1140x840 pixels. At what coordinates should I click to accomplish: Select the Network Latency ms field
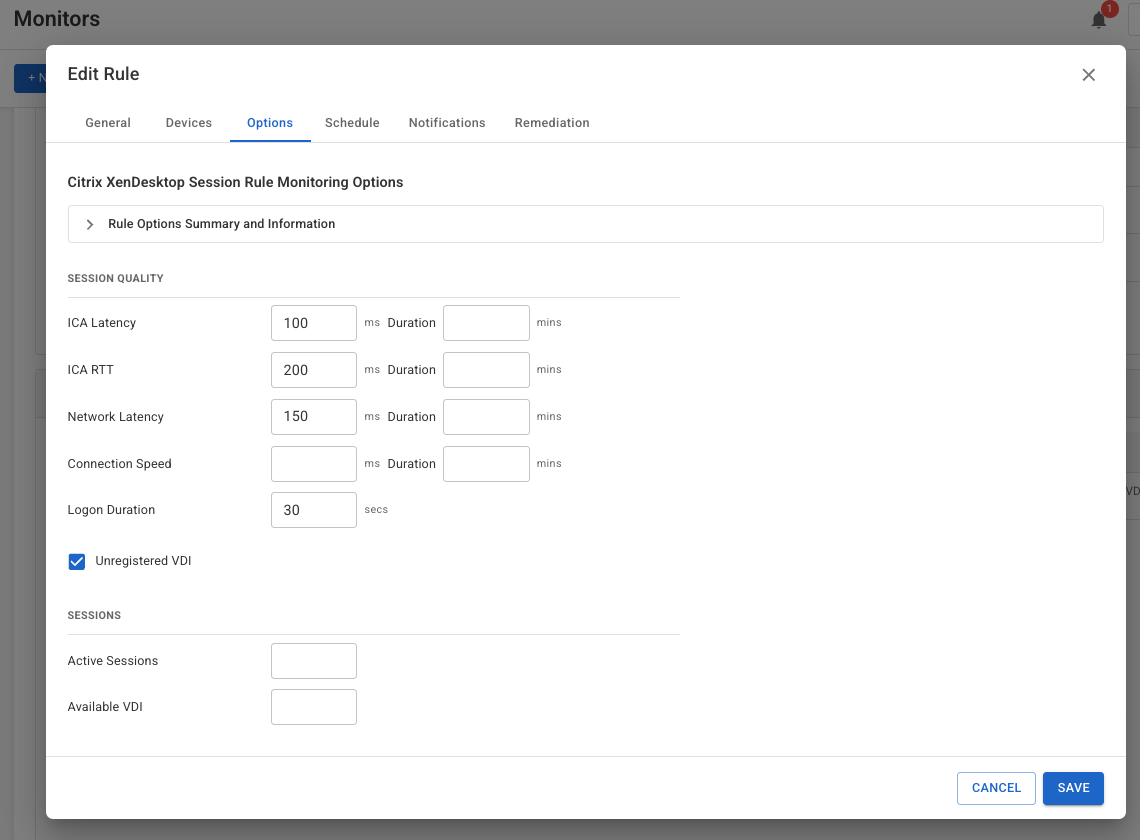[314, 417]
